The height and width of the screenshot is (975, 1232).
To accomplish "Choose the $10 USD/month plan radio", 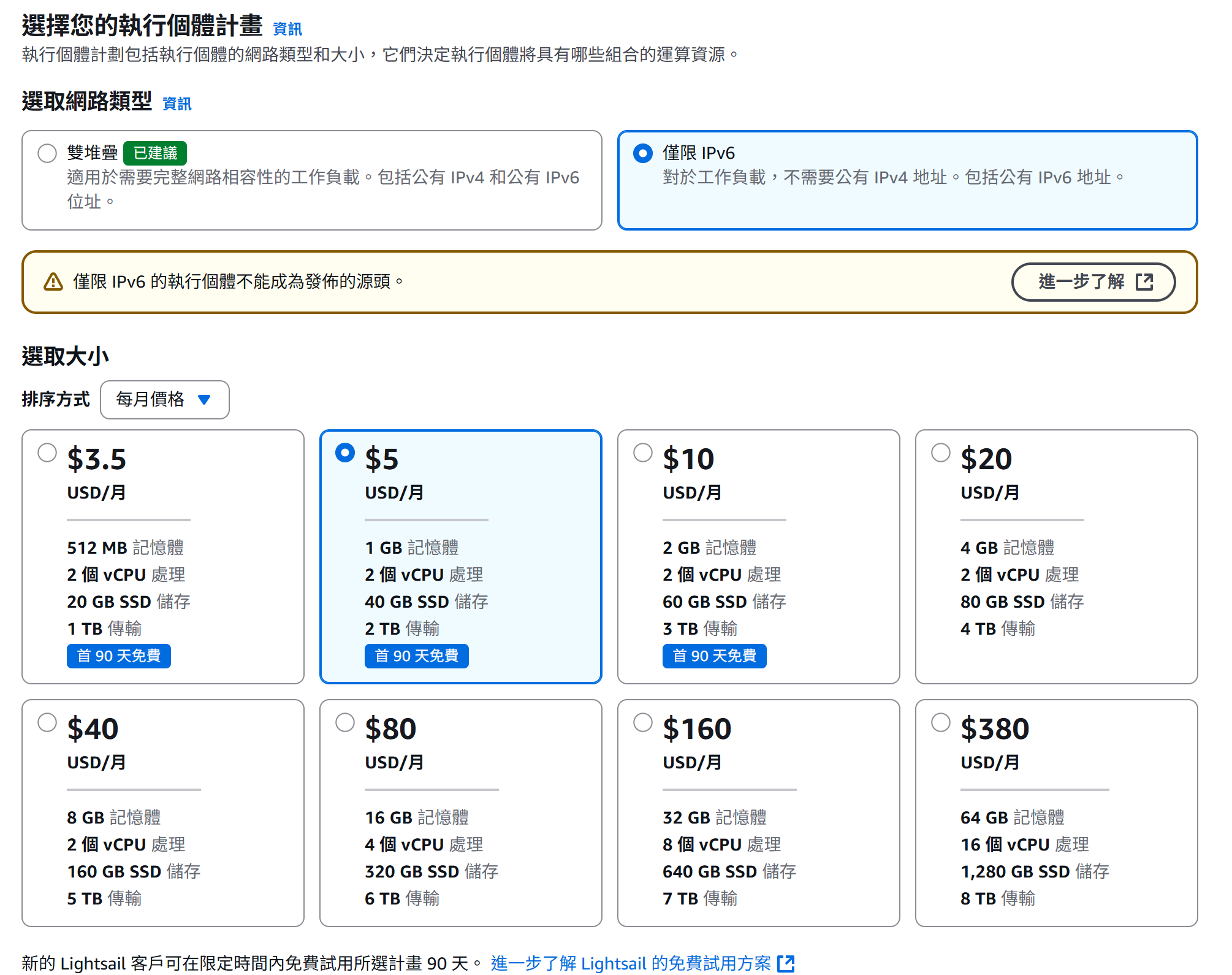I will pos(642,453).
